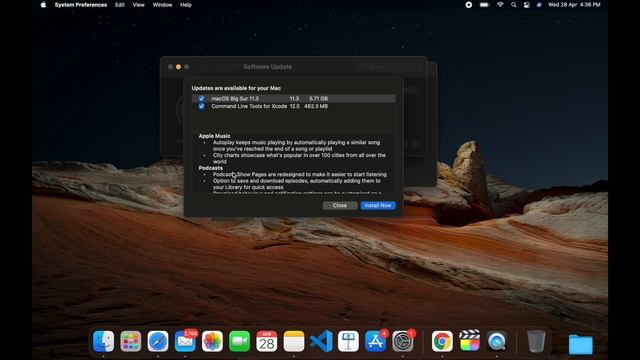Open Mail with 2,766 unread badge
Viewport: 640px width, 360px height.
coord(185,341)
